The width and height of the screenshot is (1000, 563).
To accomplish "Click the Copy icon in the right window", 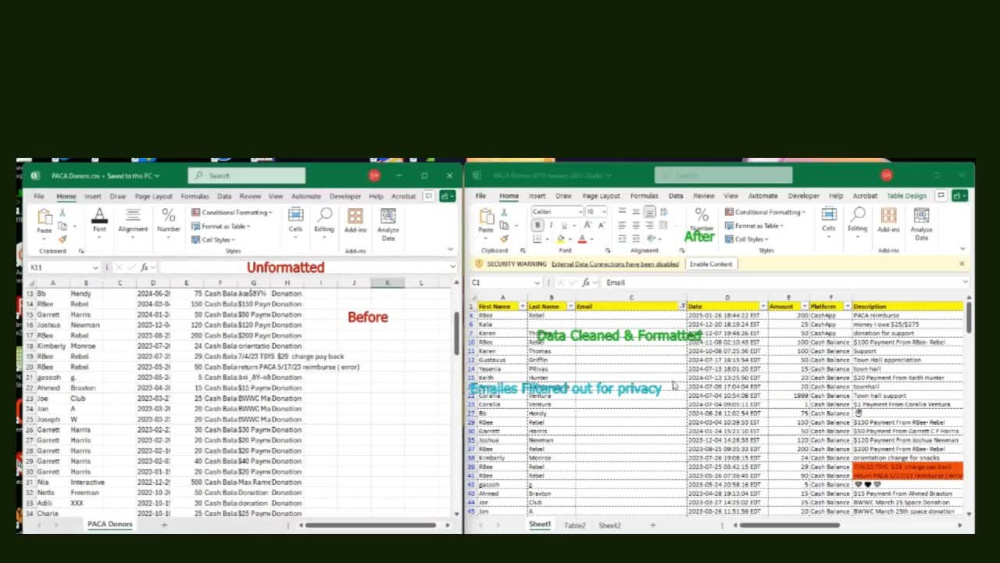I will 504,225.
